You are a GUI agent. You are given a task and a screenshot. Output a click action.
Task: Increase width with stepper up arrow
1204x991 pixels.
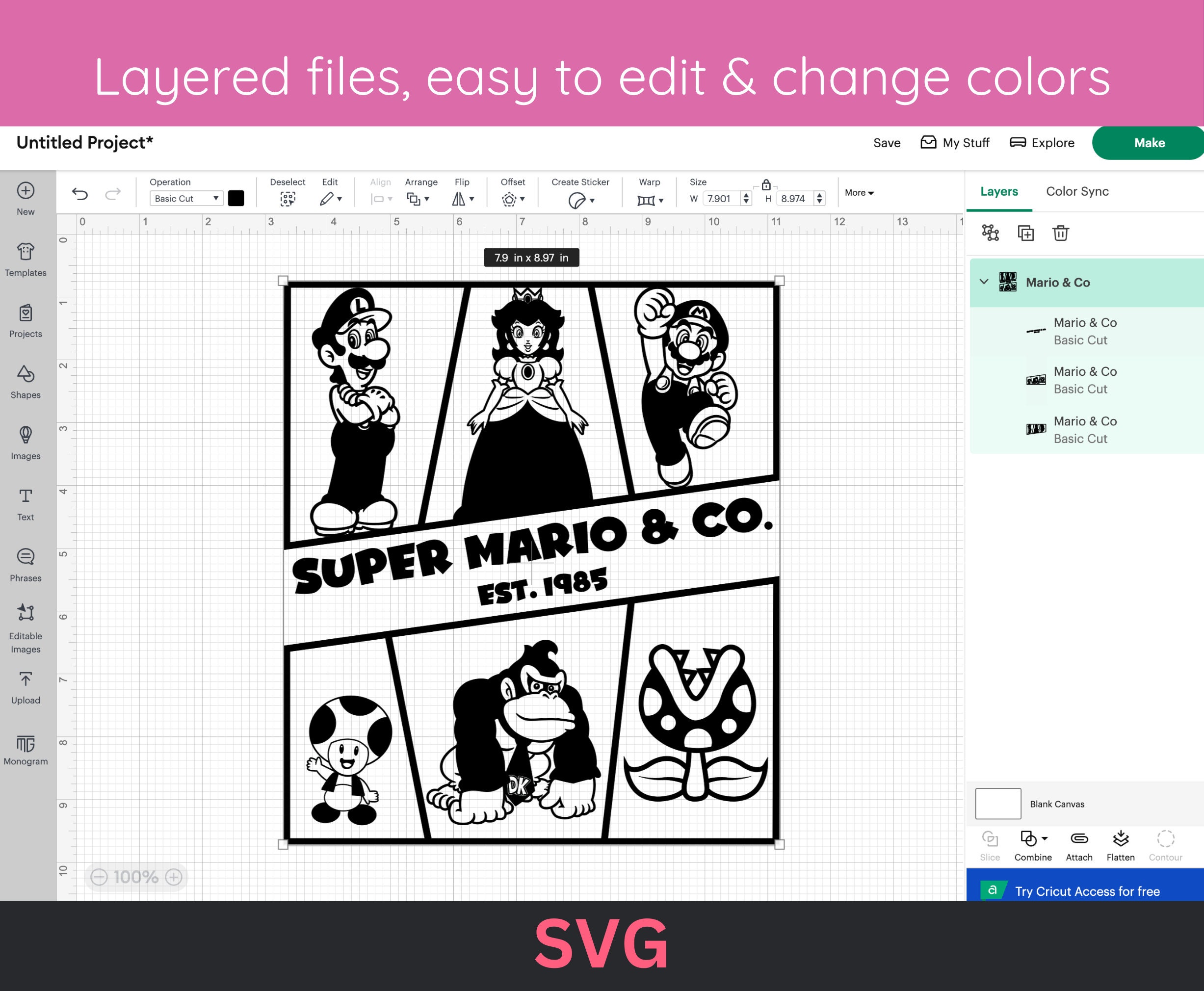746,195
